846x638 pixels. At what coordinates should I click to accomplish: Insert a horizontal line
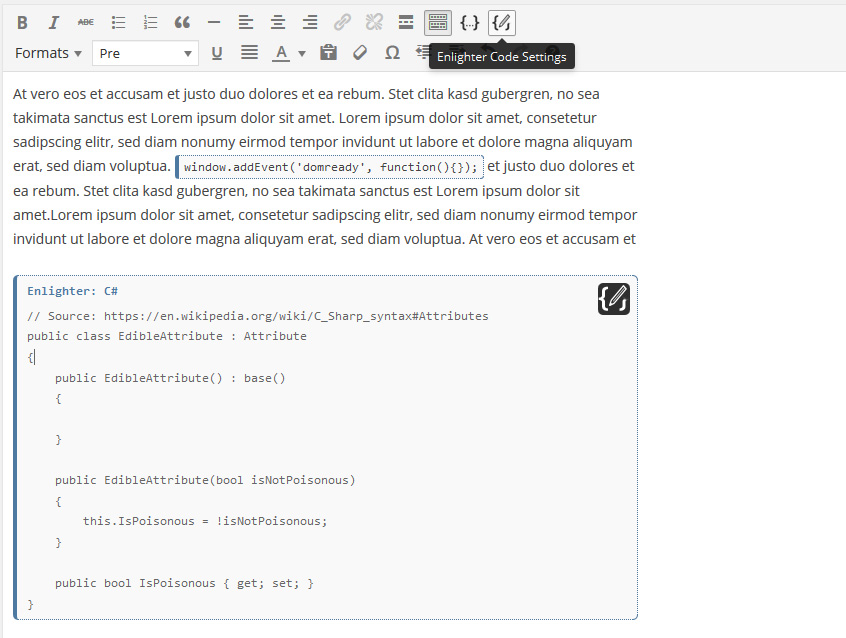click(214, 22)
